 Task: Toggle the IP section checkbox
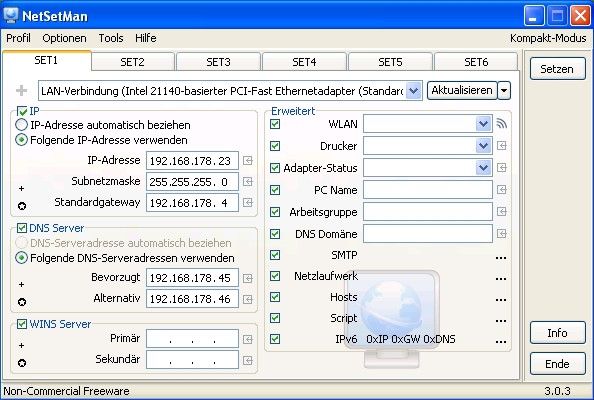[x=22, y=111]
